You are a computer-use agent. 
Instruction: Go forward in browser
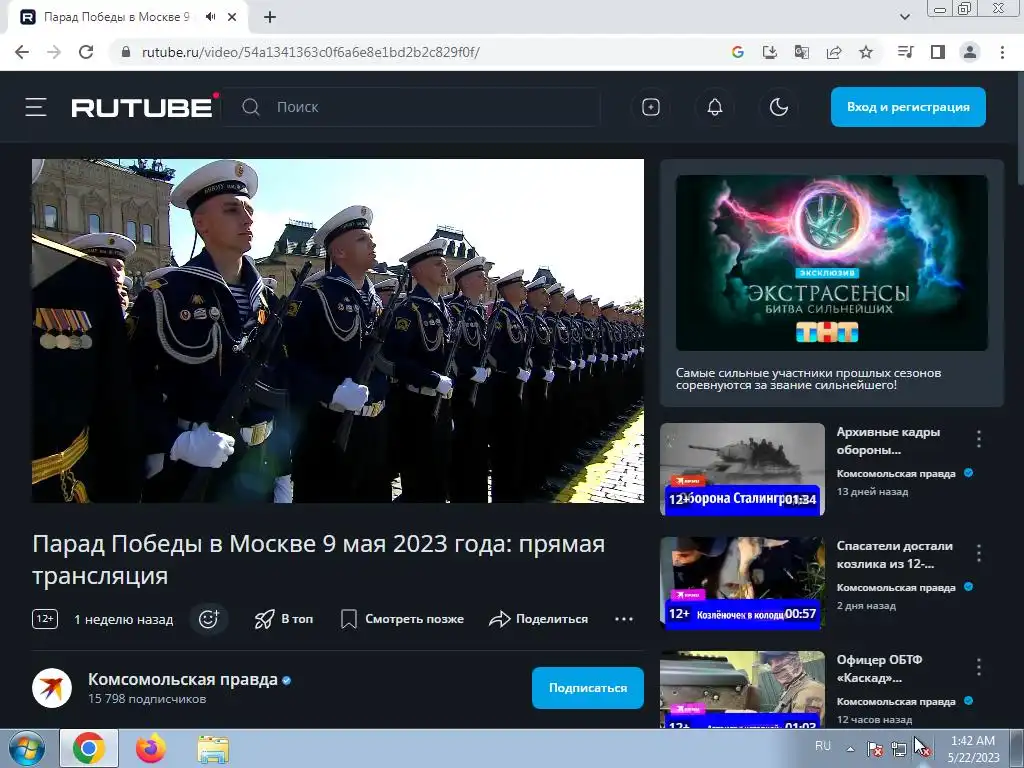(x=54, y=52)
